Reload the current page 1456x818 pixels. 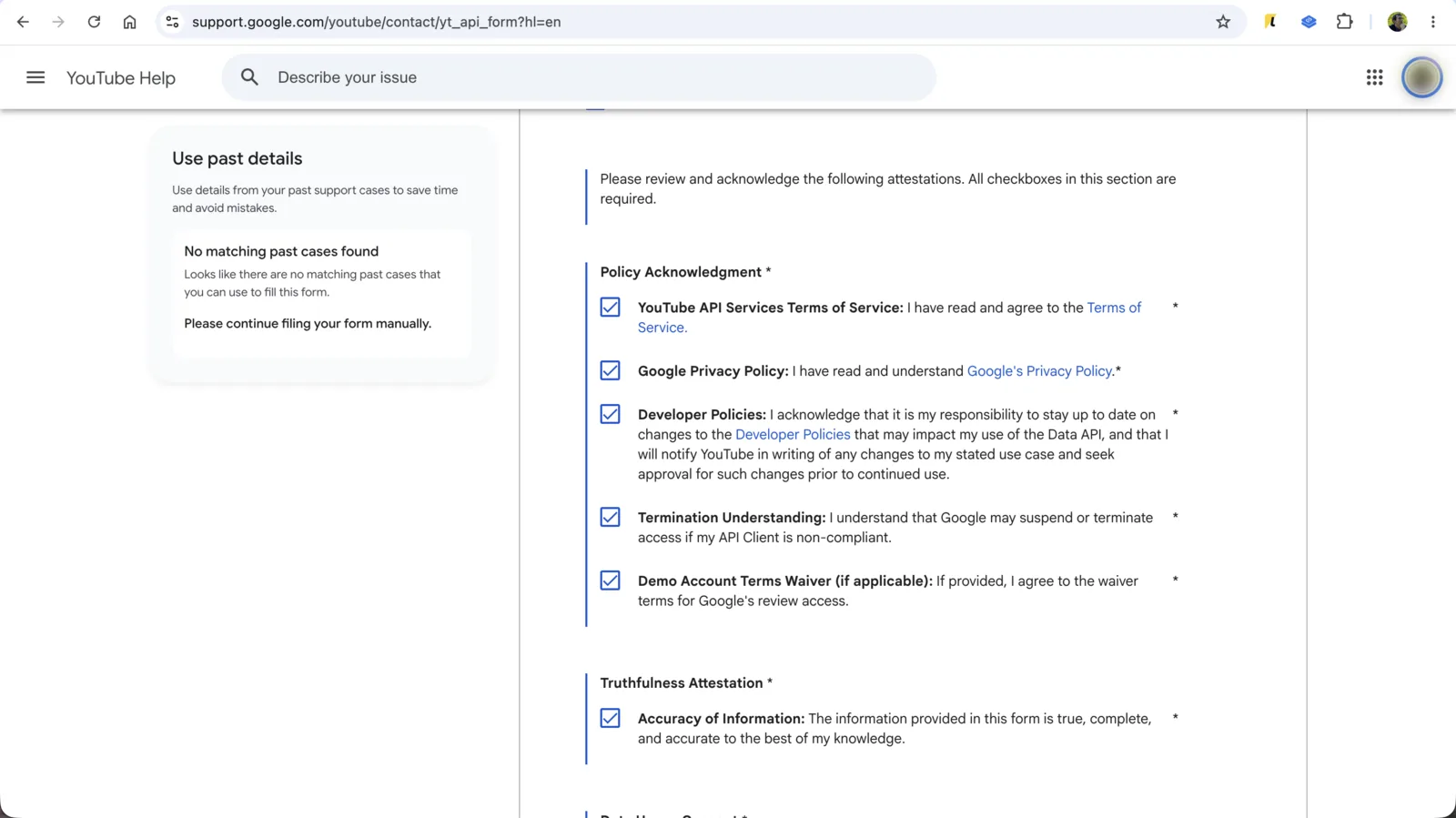click(x=94, y=22)
